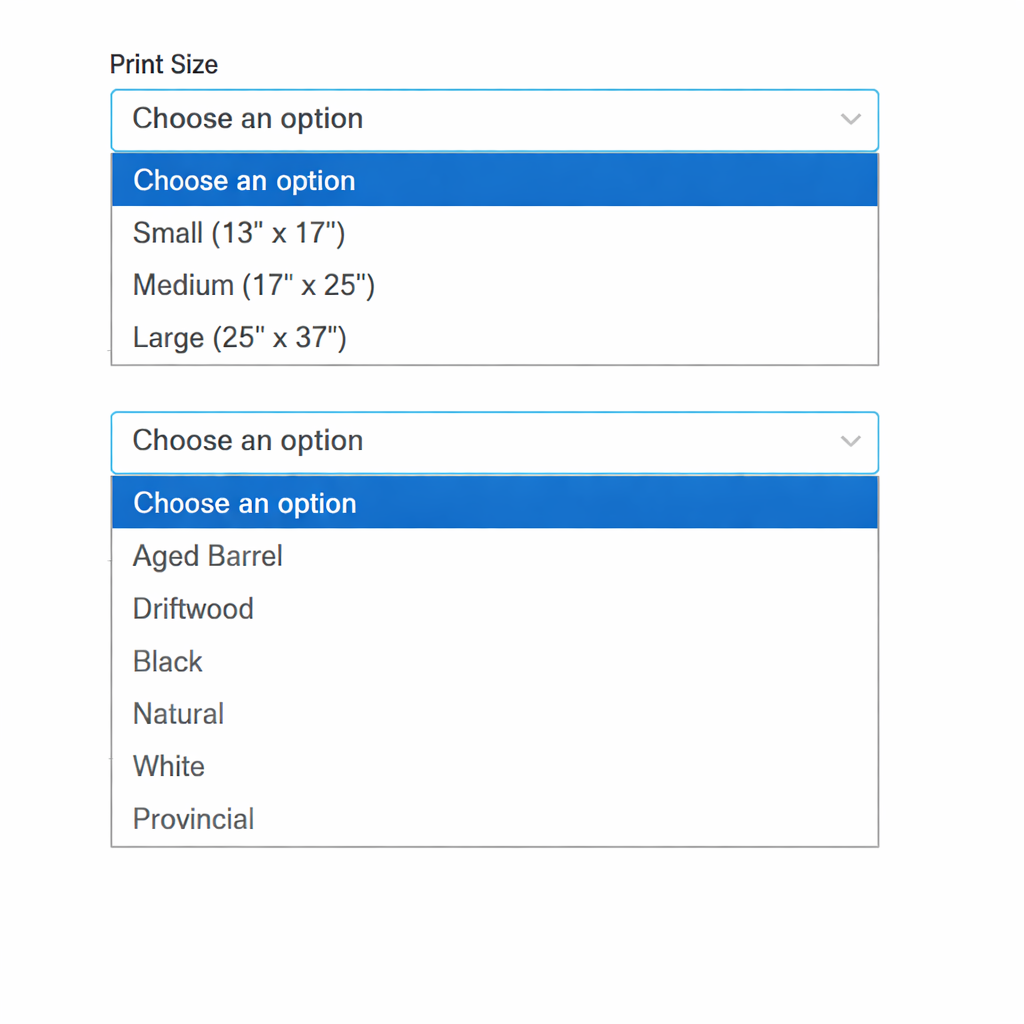Open the Print Size dropdown box

pyautogui.click(x=494, y=119)
